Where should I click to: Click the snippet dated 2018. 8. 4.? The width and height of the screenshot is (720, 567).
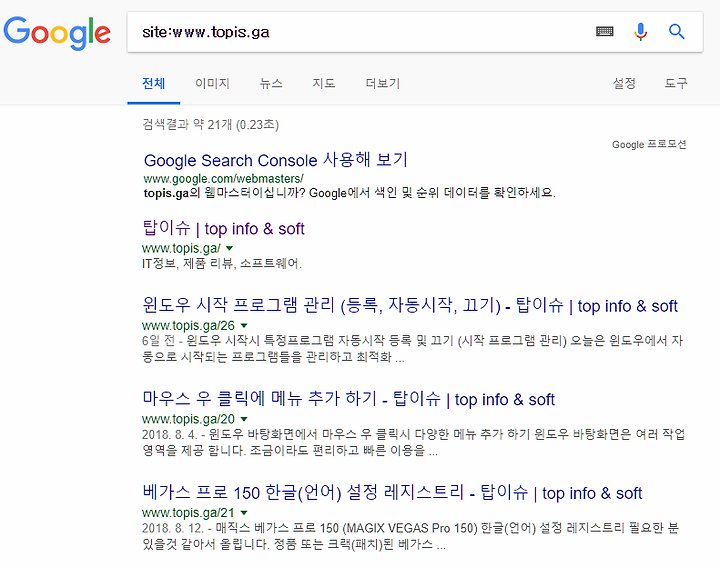[x=413, y=442]
